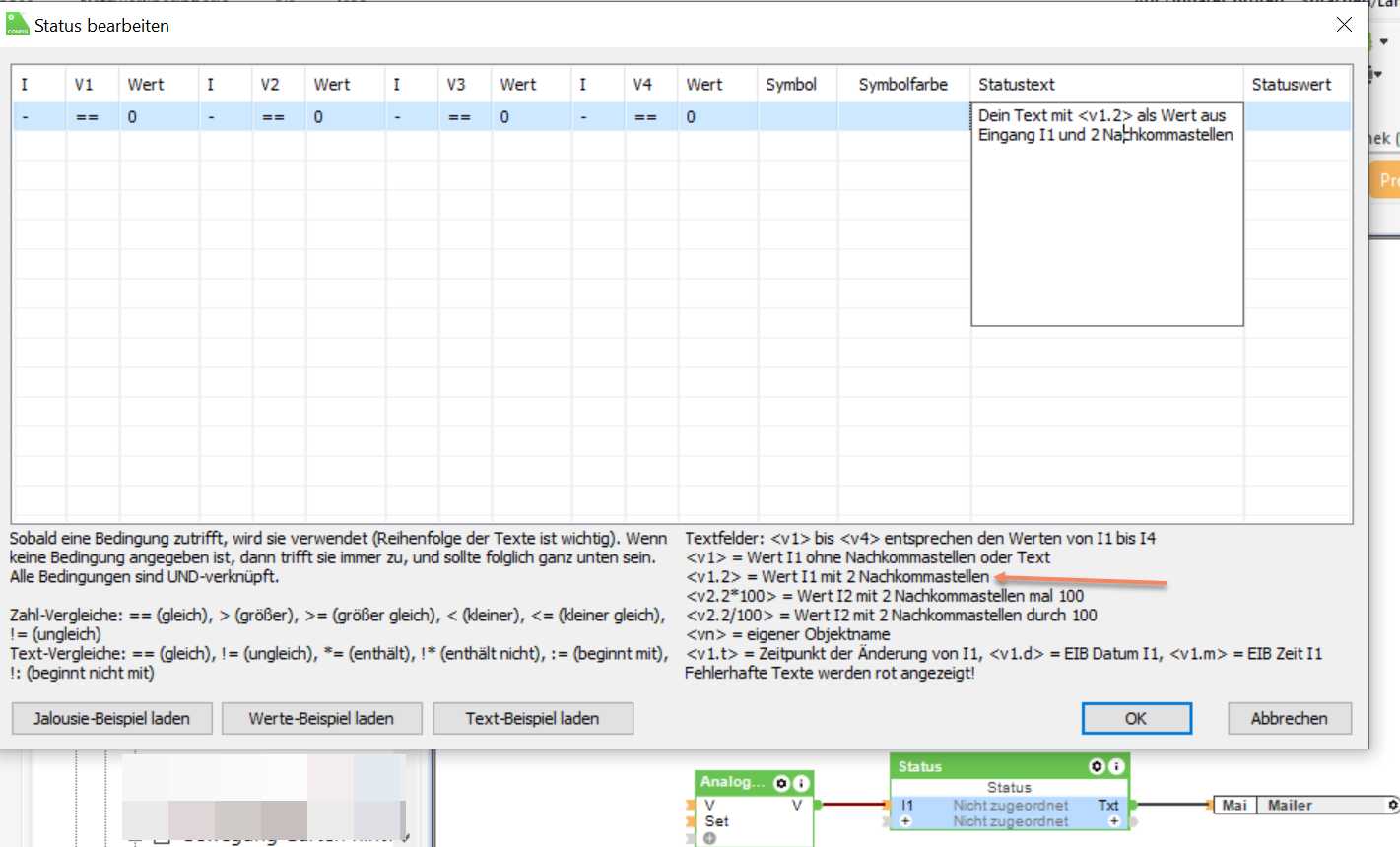
Task: Click help line '<vn> = eigener Objektname'
Action: tap(787, 634)
